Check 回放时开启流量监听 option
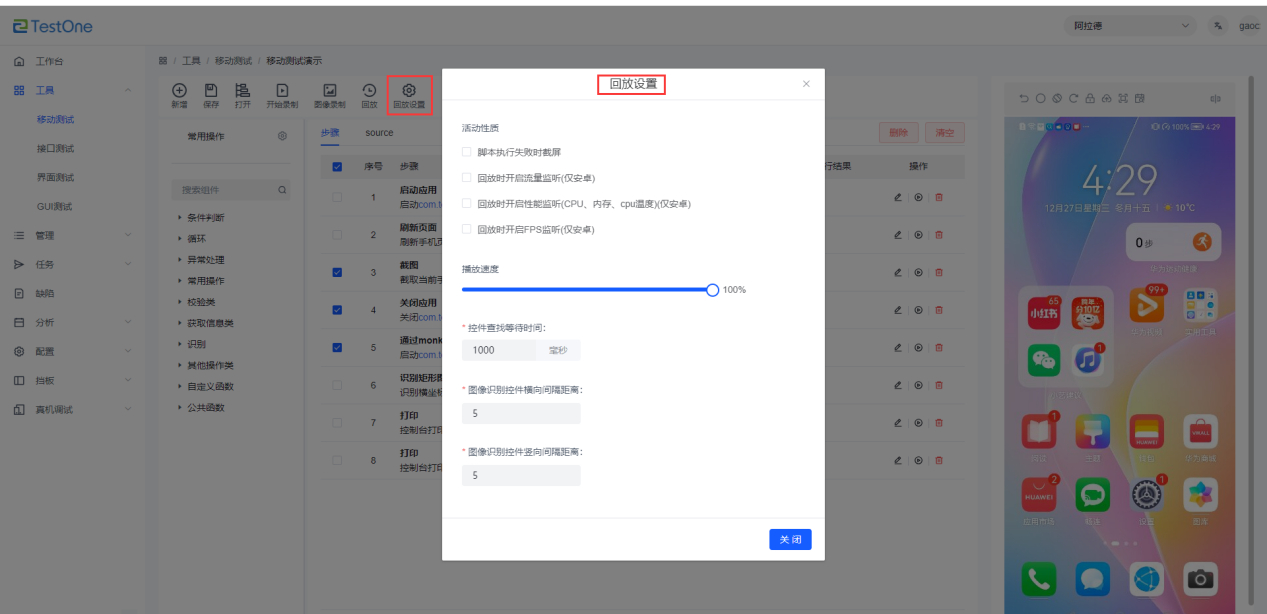 click(x=466, y=178)
